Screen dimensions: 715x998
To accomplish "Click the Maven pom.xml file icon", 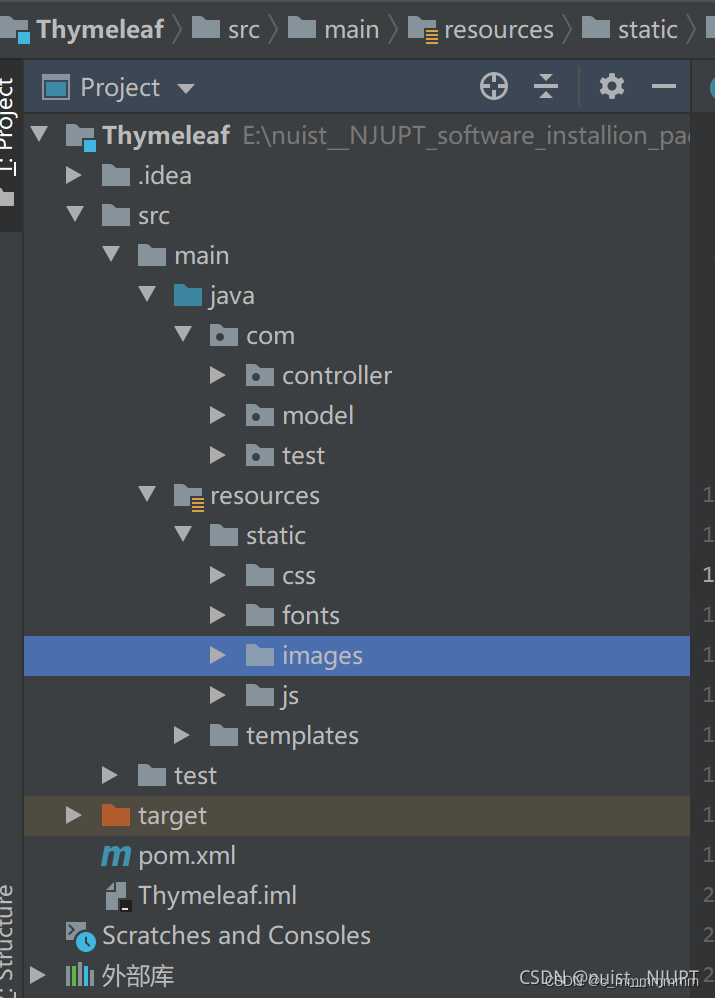I will [116, 855].
